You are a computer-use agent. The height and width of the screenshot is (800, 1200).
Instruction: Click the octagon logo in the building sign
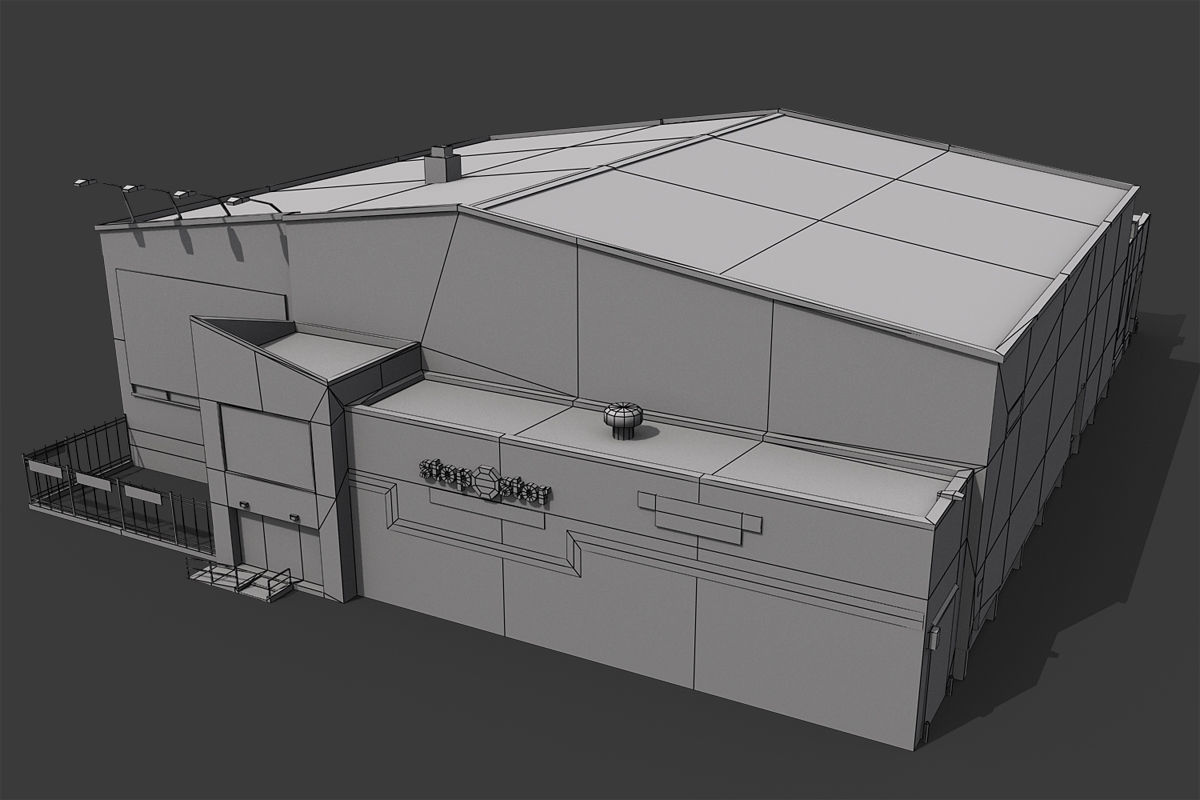pos(487,483)
